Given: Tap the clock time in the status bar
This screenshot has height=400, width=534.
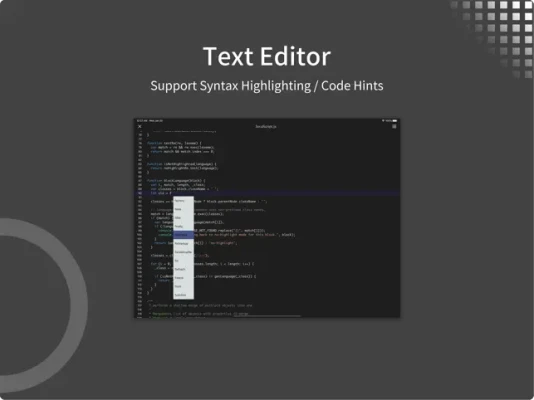Looking at the screenshot, I should click(x=142, y=121).
